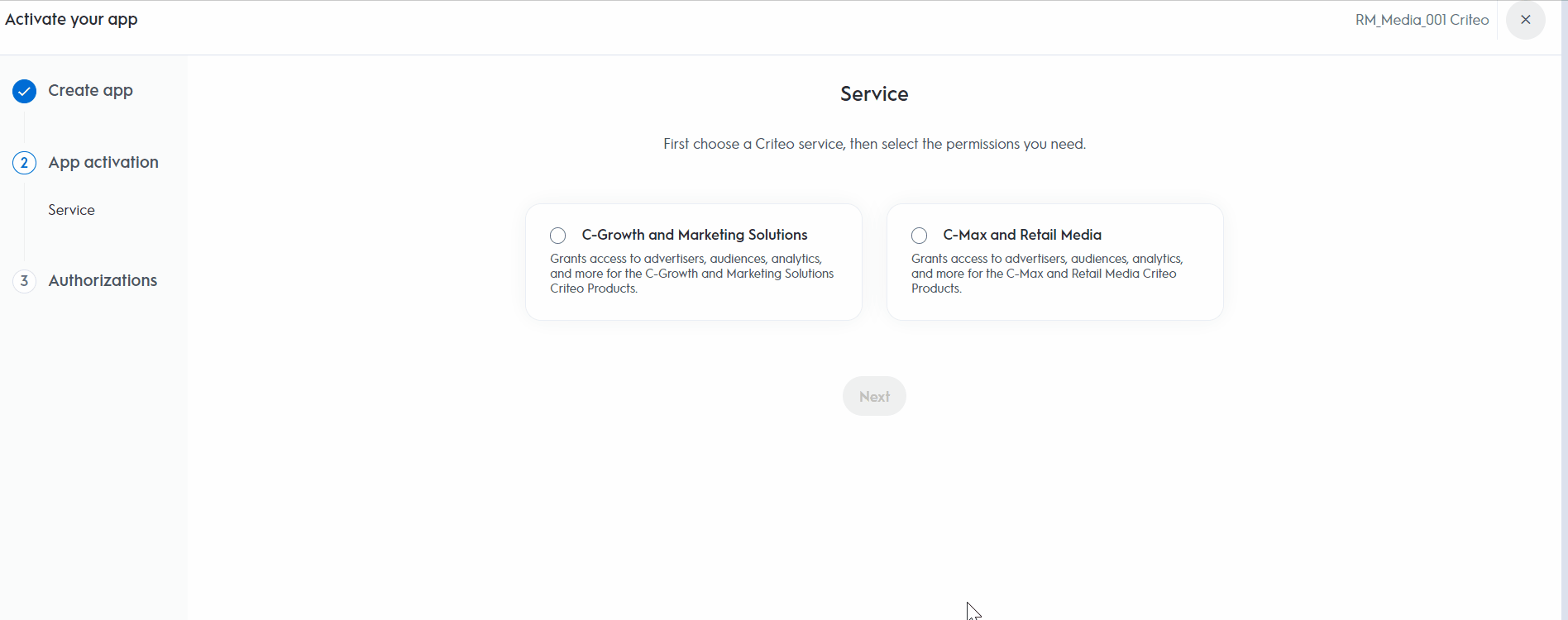Click the Next button
The height and width of the screenshot is (620, 1568).
point(874,397)
